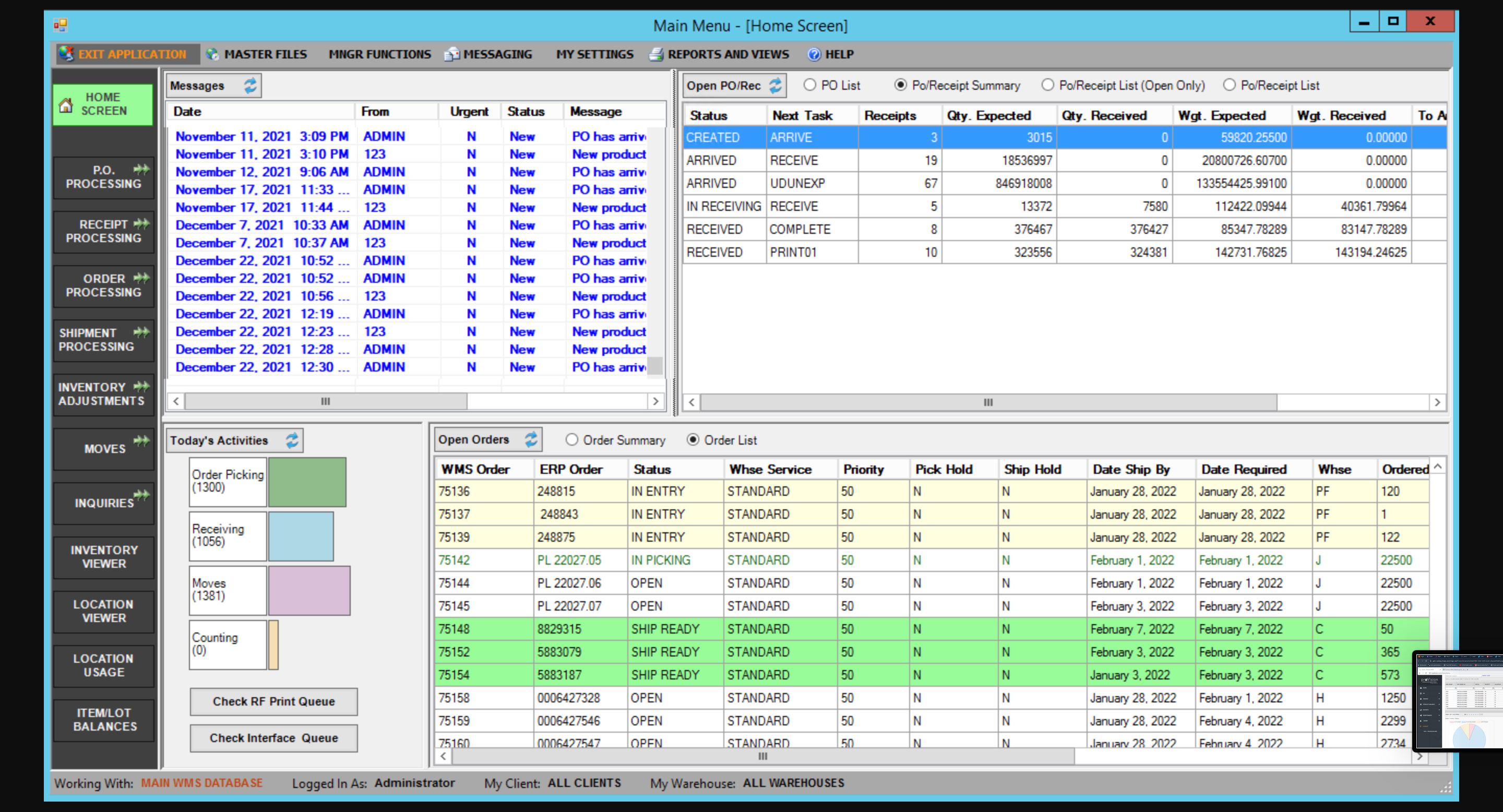Click the Help question mark icon

tap(814, 54)
